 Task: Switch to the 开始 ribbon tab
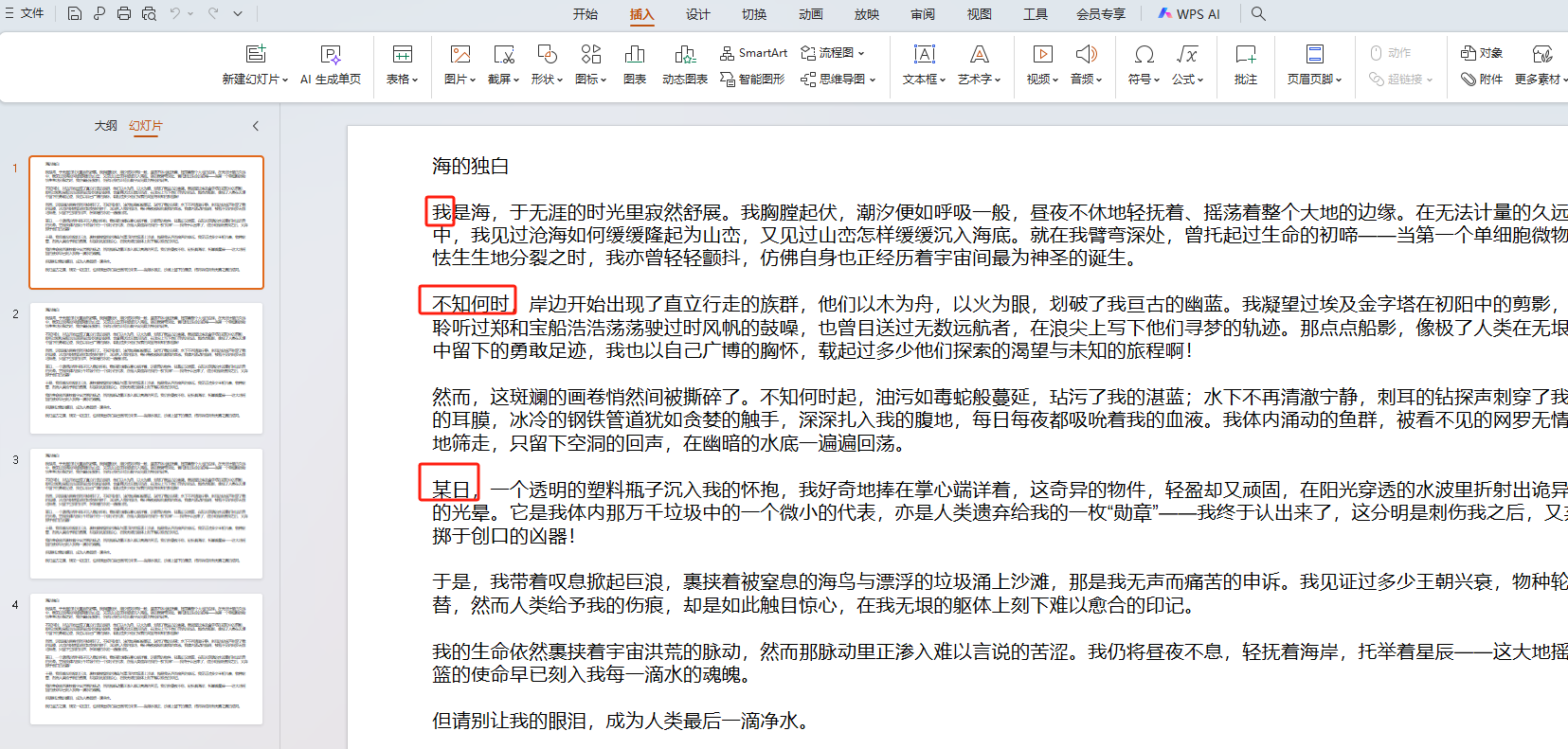coord(586,14)
